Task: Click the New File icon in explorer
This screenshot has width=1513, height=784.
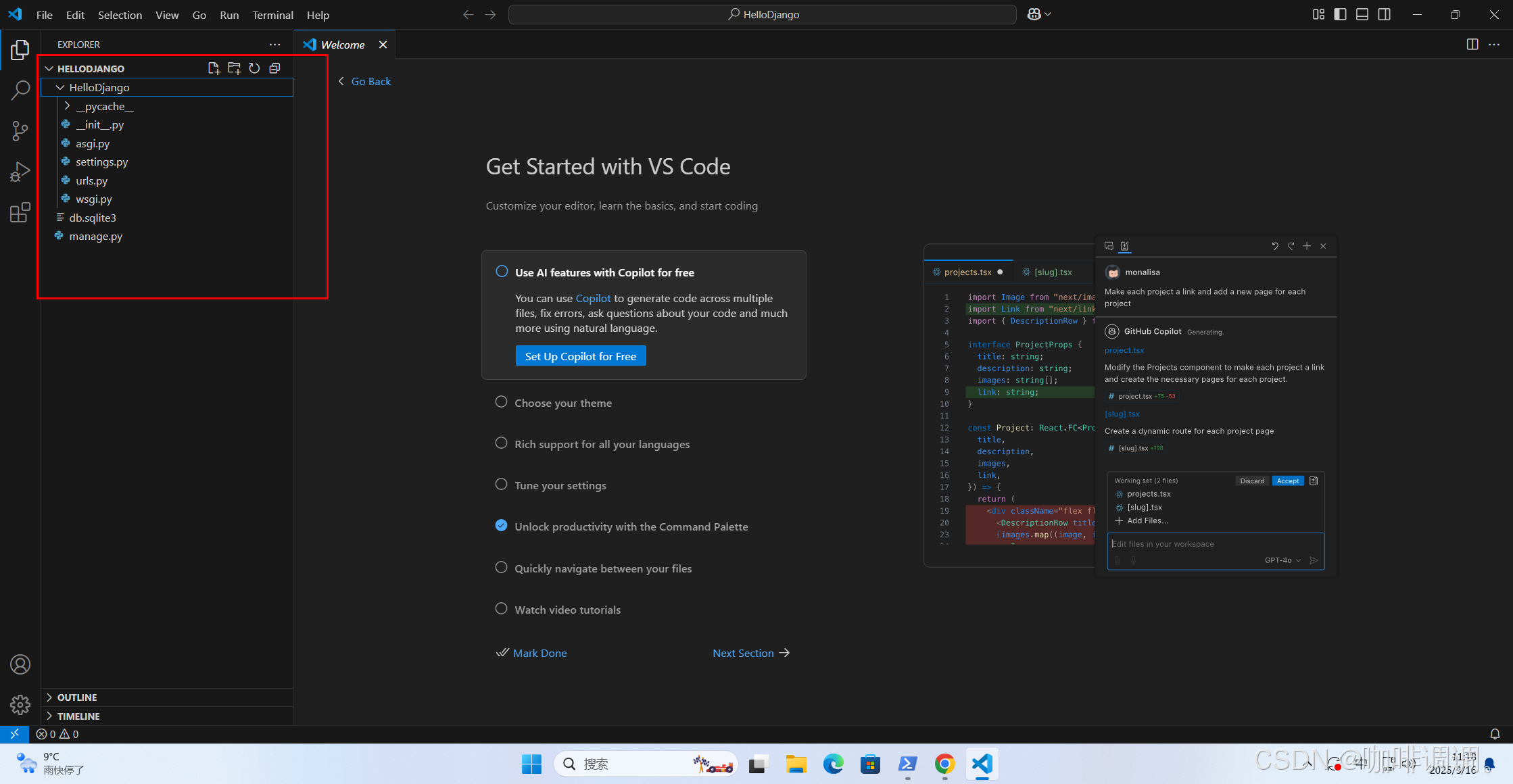Action: coord(214,68)
